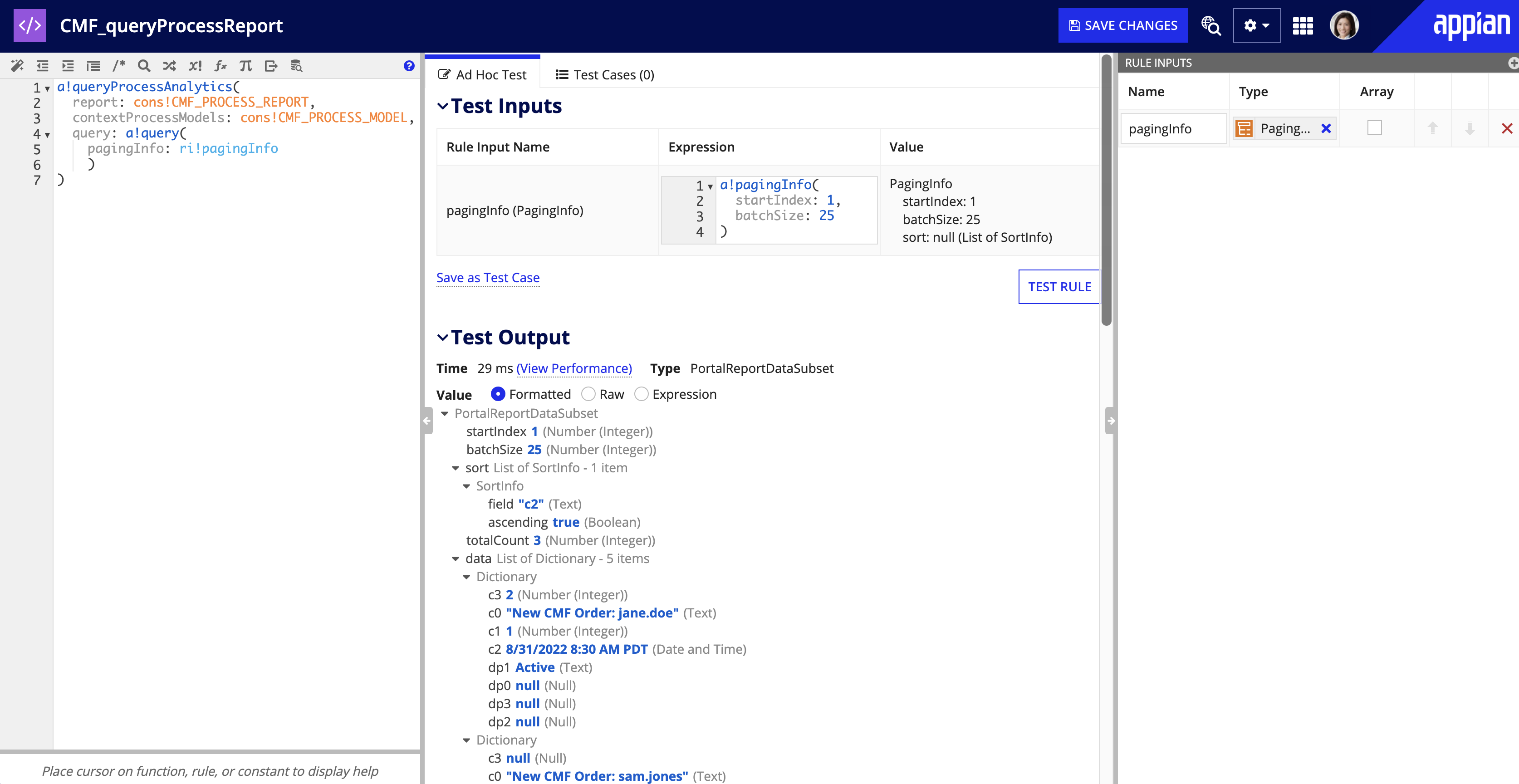Collapse the Test Inputs section
Viewport: 1519px width, 784px height.
442,106
